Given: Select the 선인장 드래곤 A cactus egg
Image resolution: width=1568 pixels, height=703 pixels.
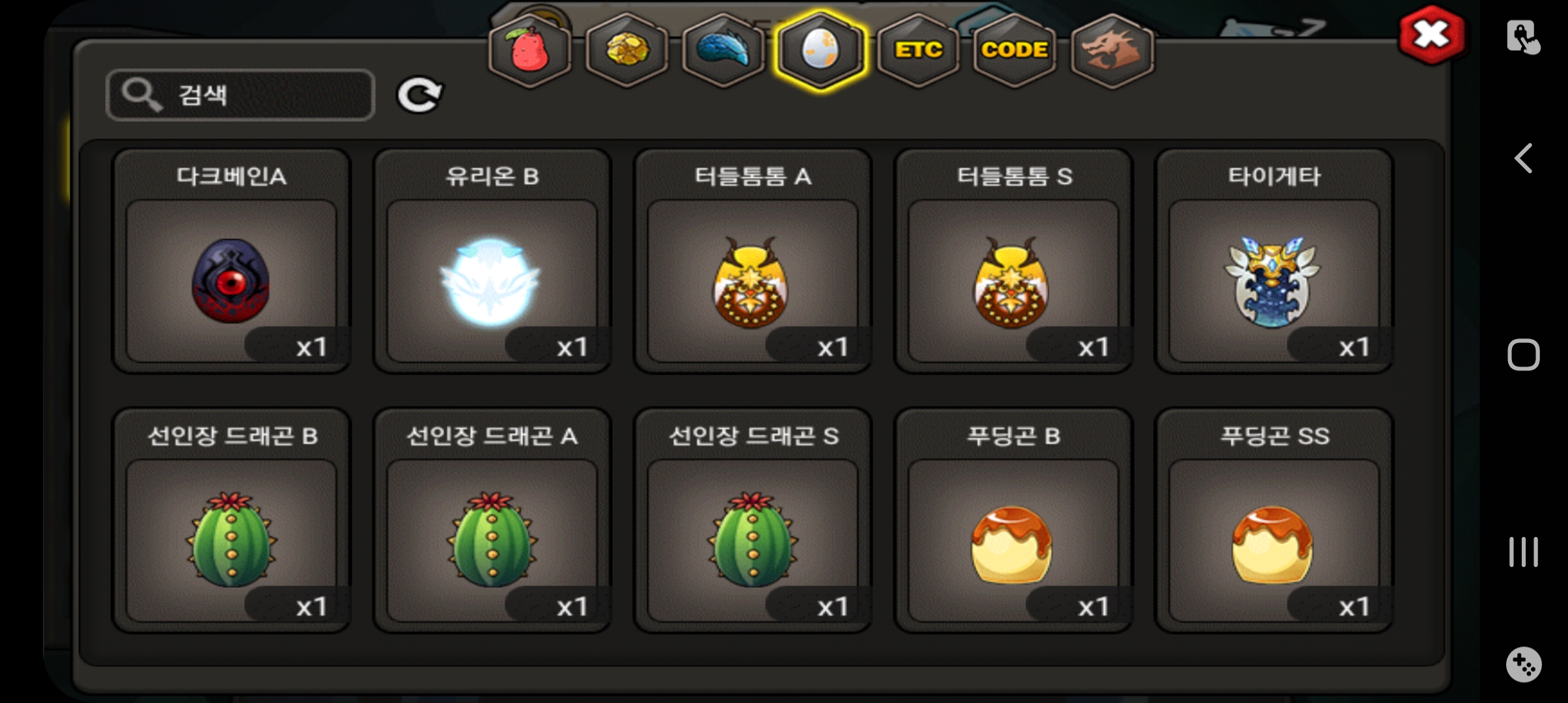Looking at the screenshot, I should tap(492, 521).
